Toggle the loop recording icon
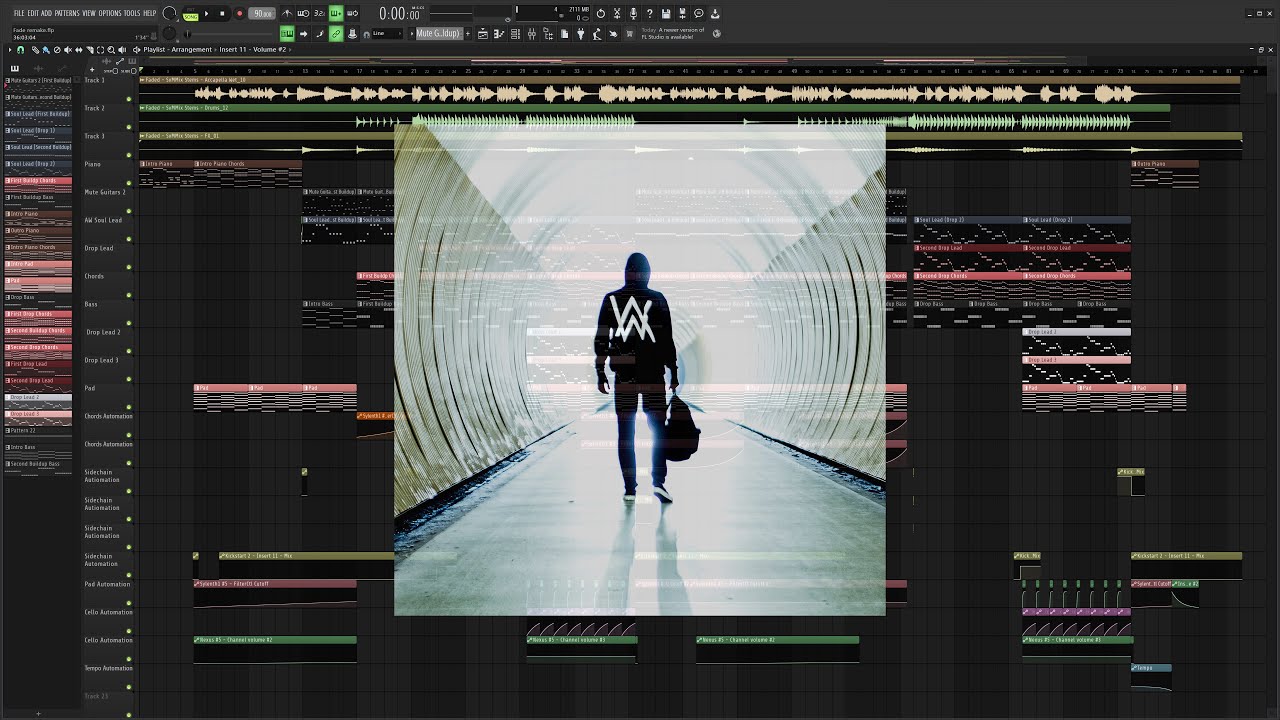 pos(352,14)
